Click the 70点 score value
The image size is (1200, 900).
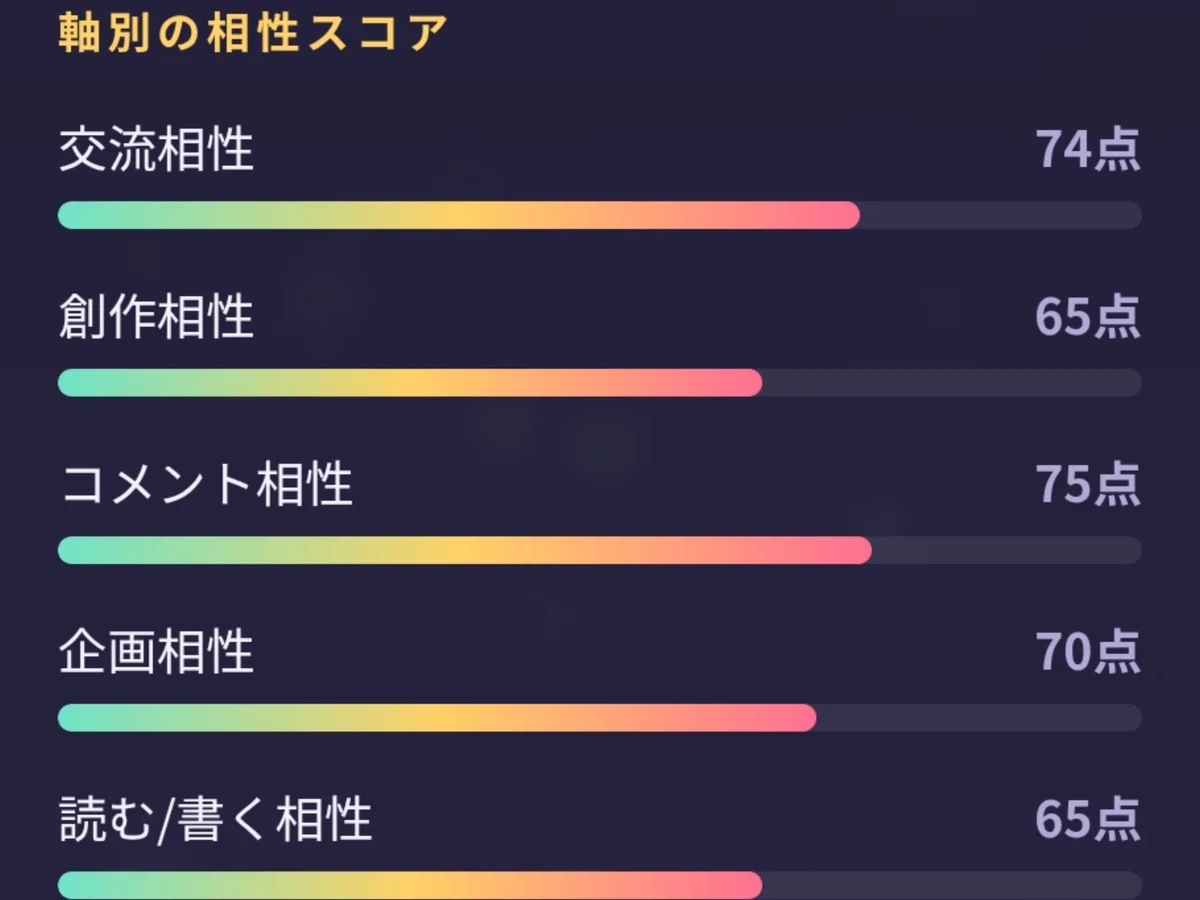(1088, 652)
